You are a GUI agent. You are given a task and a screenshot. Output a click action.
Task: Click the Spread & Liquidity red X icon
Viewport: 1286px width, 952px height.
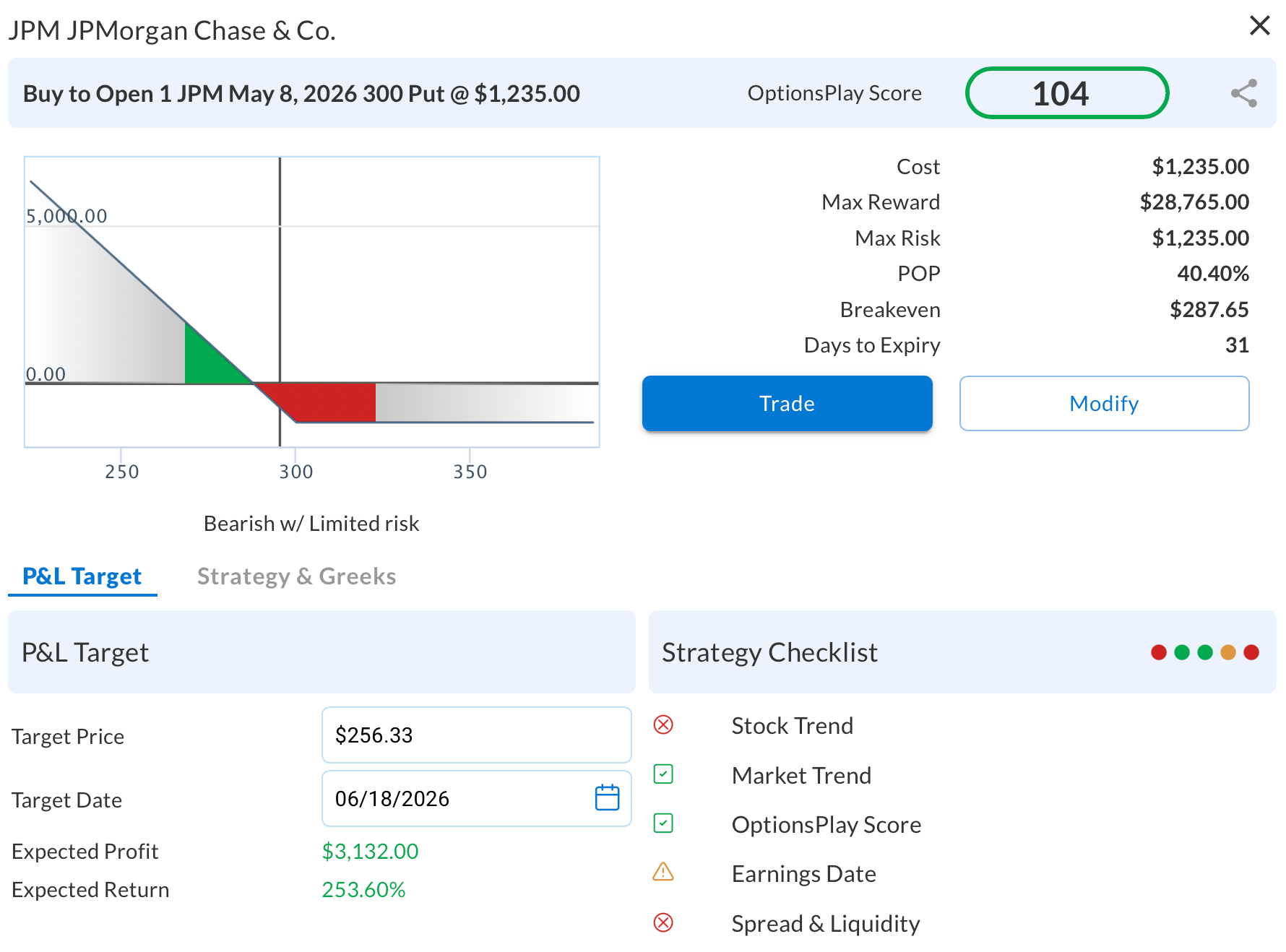pyautogui.click(x=663, y=922)
